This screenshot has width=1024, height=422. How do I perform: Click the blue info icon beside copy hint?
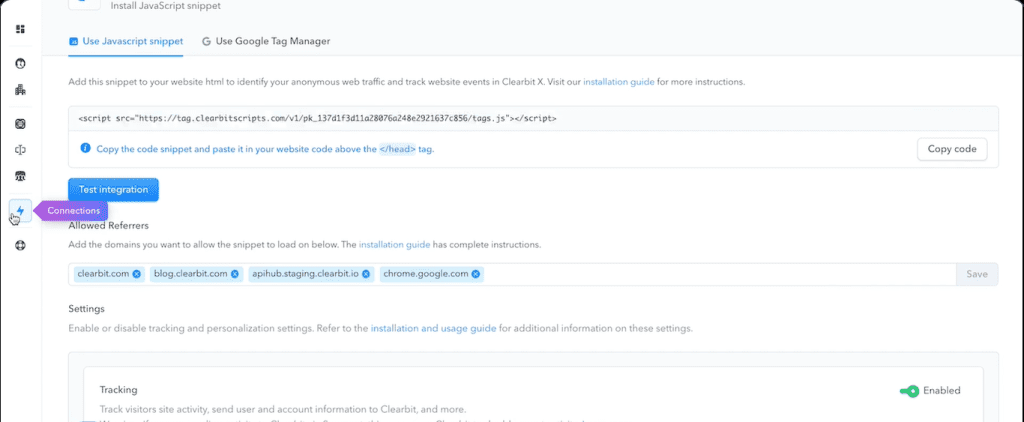click(86, 148)
